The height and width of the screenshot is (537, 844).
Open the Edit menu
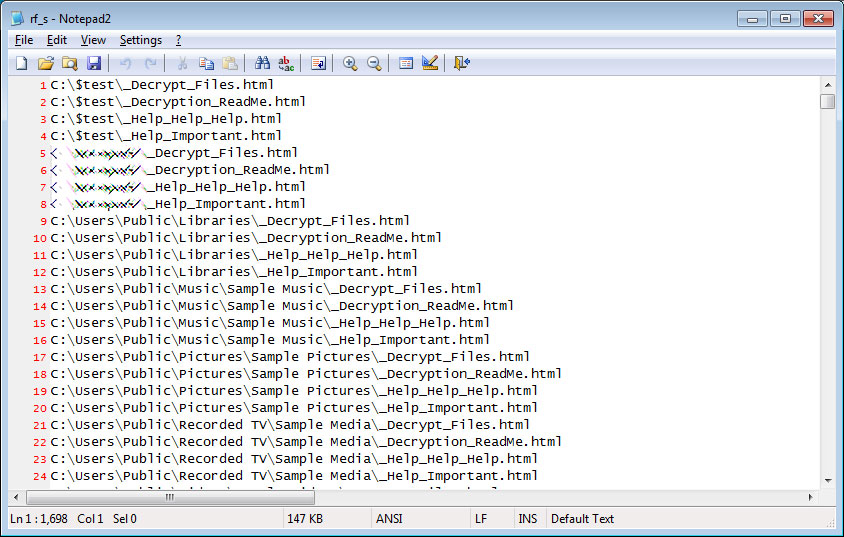[x=57, y=40]
